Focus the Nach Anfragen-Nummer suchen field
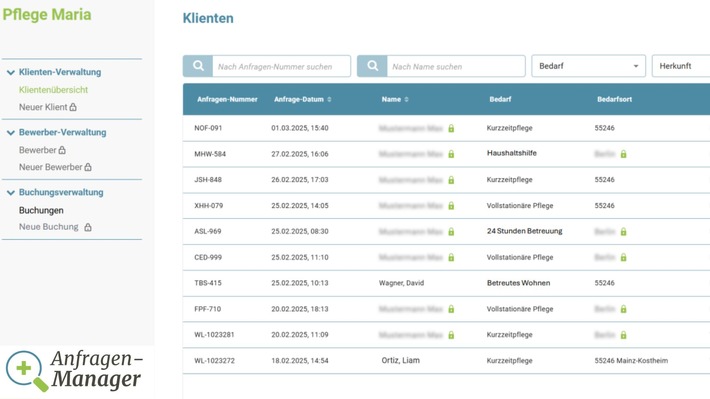This screenshot has height=399, width=710. (281, 66)
